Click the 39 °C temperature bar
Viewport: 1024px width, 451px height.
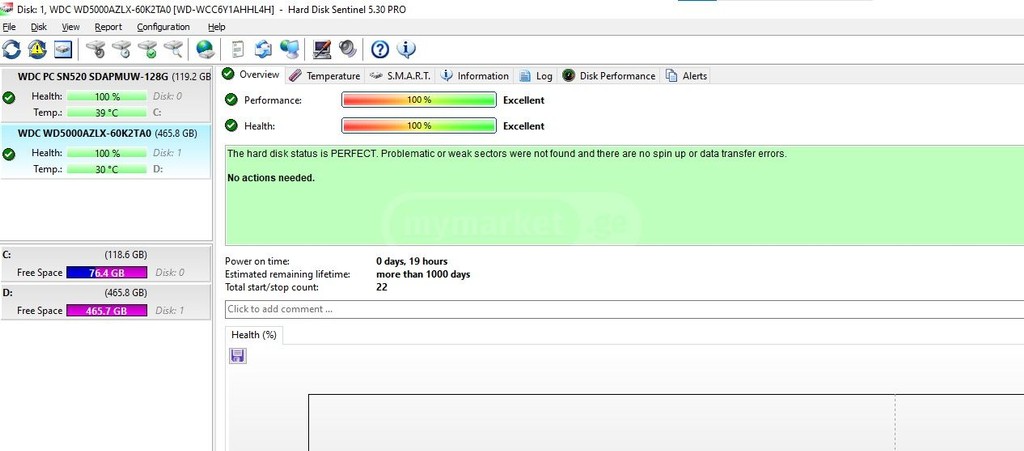(106, 112)
